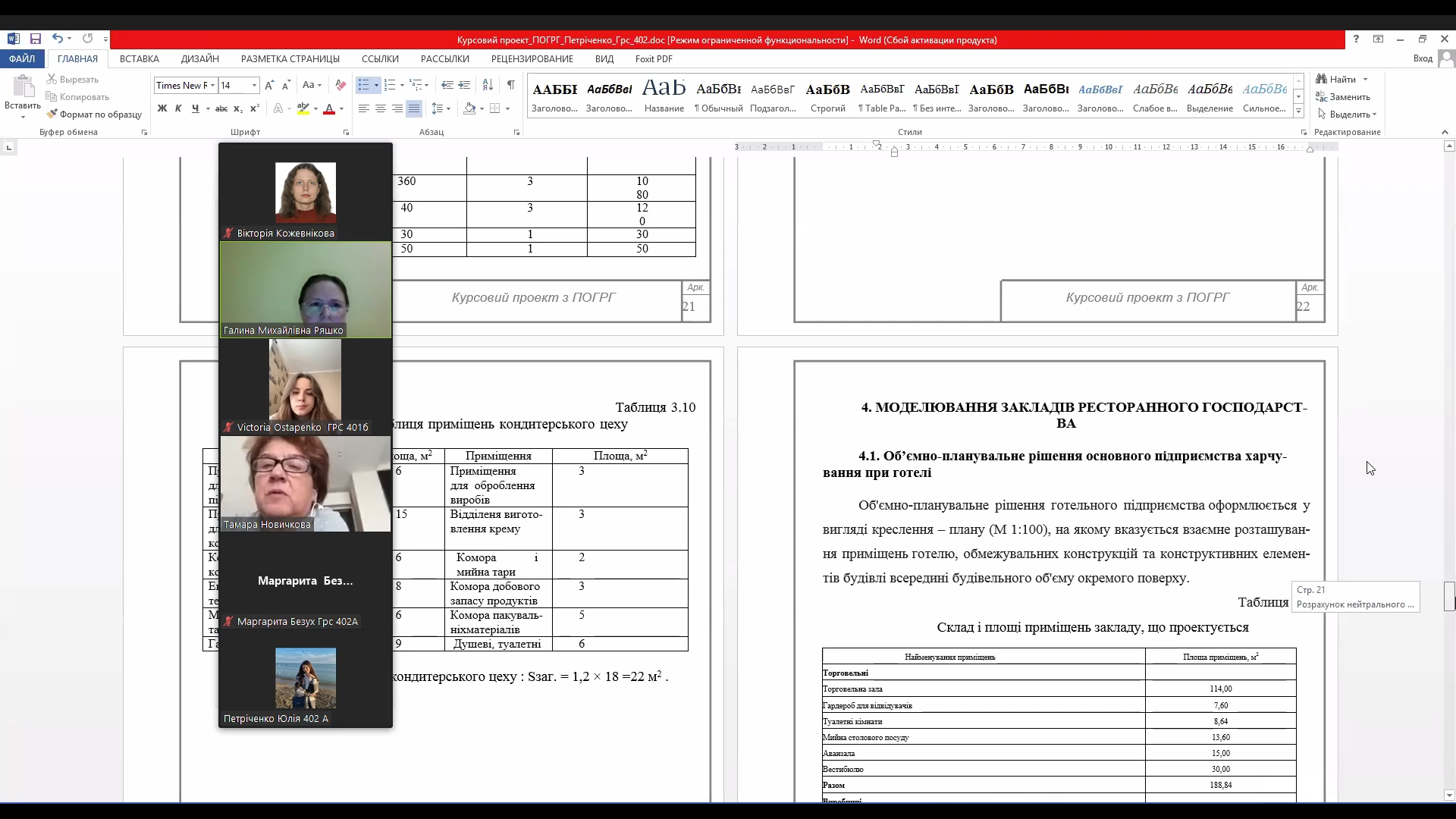This screenshot has height=819, width=1456.
Task: Apply bulleted list formatting
Action: 364,86
